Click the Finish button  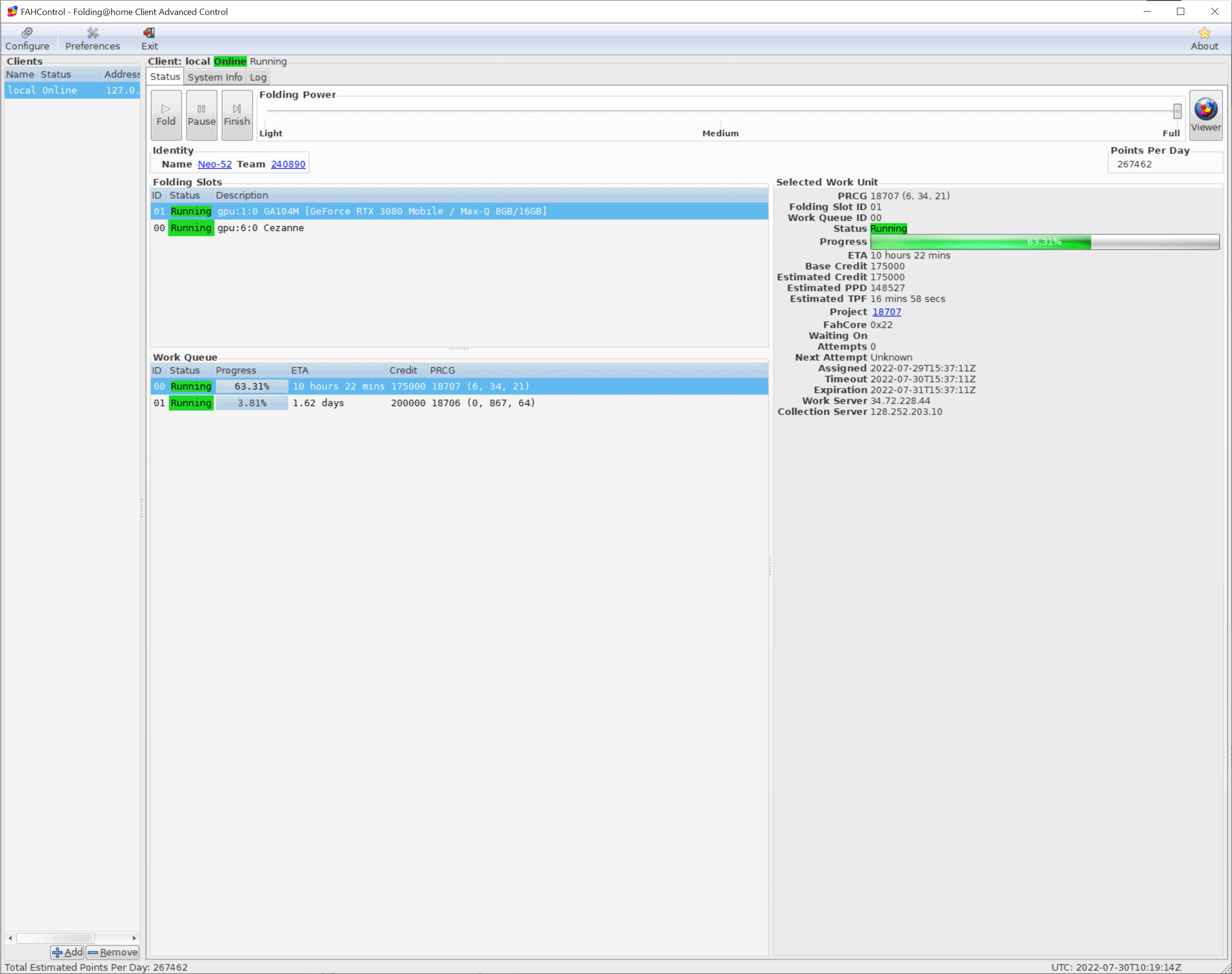(x=237, y=115)
